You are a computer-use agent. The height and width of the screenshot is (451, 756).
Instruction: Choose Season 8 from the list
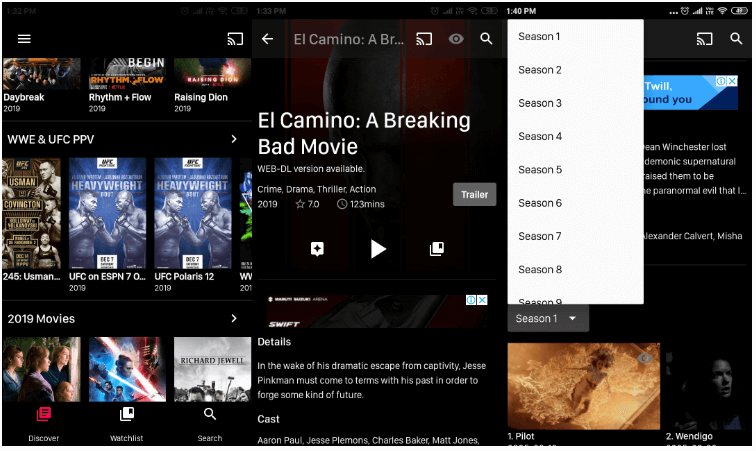pyautogui.click(x=575, y=270)
